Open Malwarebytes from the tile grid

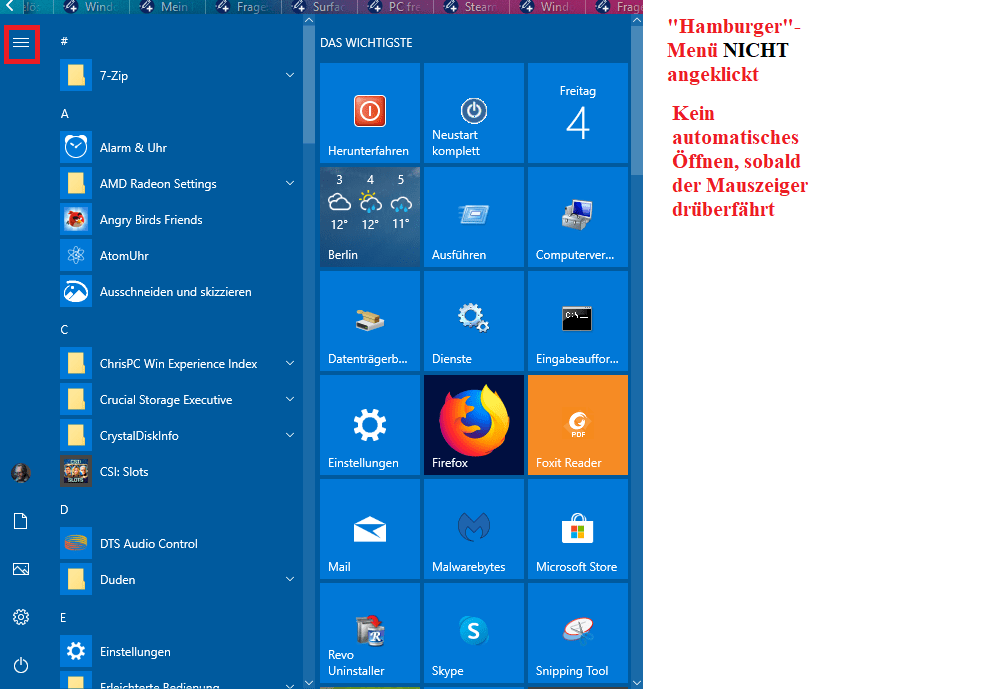[473, 528]
